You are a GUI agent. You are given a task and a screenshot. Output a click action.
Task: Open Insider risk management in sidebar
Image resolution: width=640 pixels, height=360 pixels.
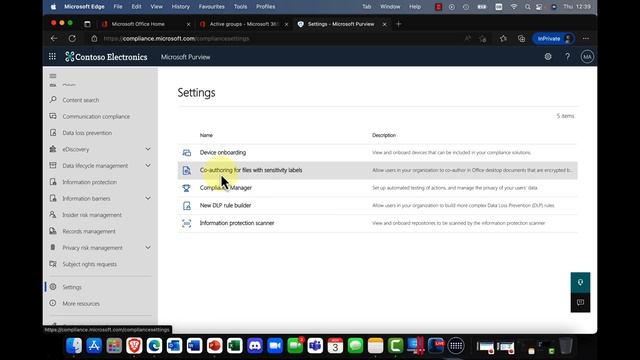[x=92, y=215]
